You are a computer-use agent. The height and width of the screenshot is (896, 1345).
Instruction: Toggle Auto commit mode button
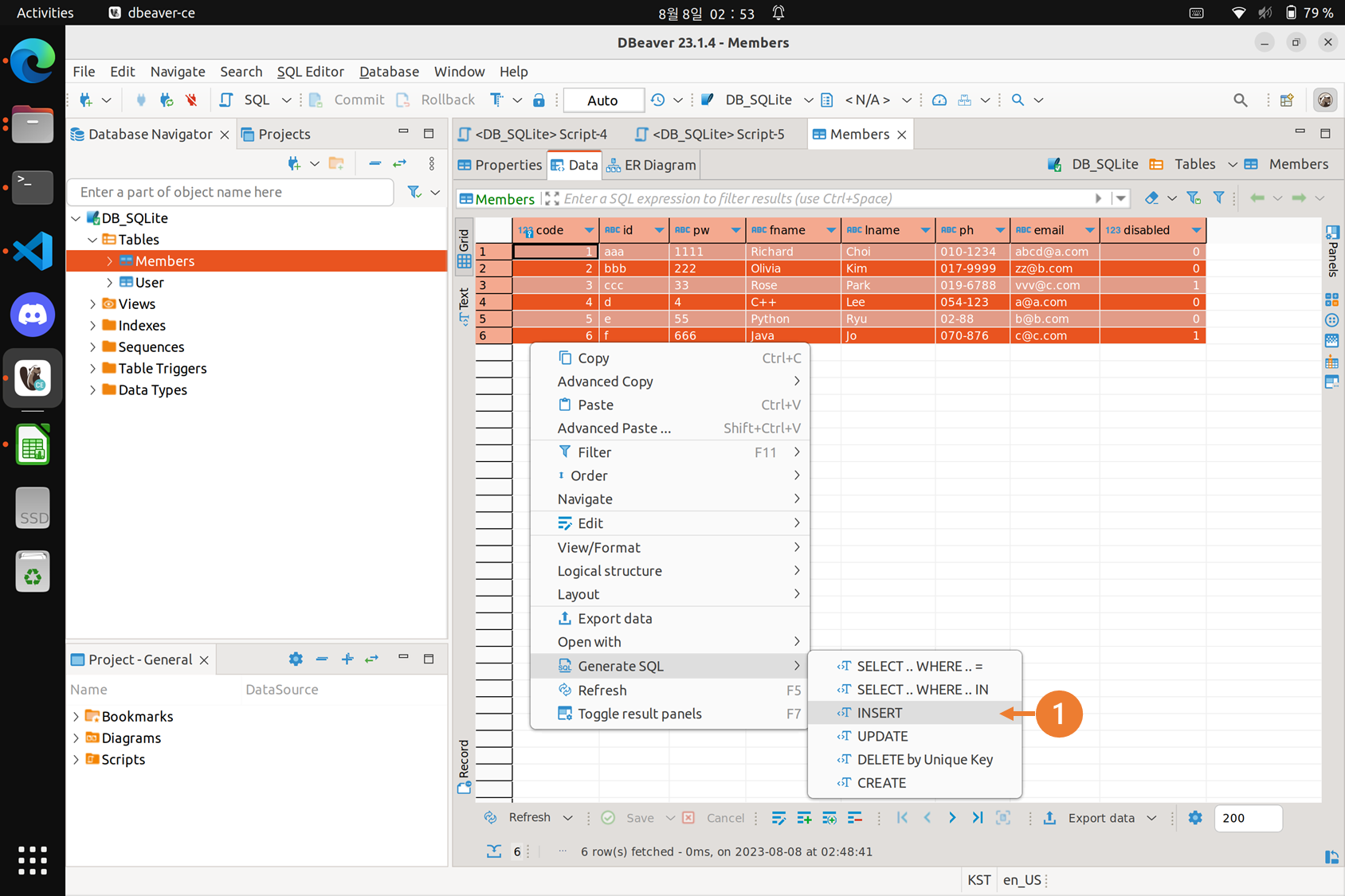coord(603,100)
